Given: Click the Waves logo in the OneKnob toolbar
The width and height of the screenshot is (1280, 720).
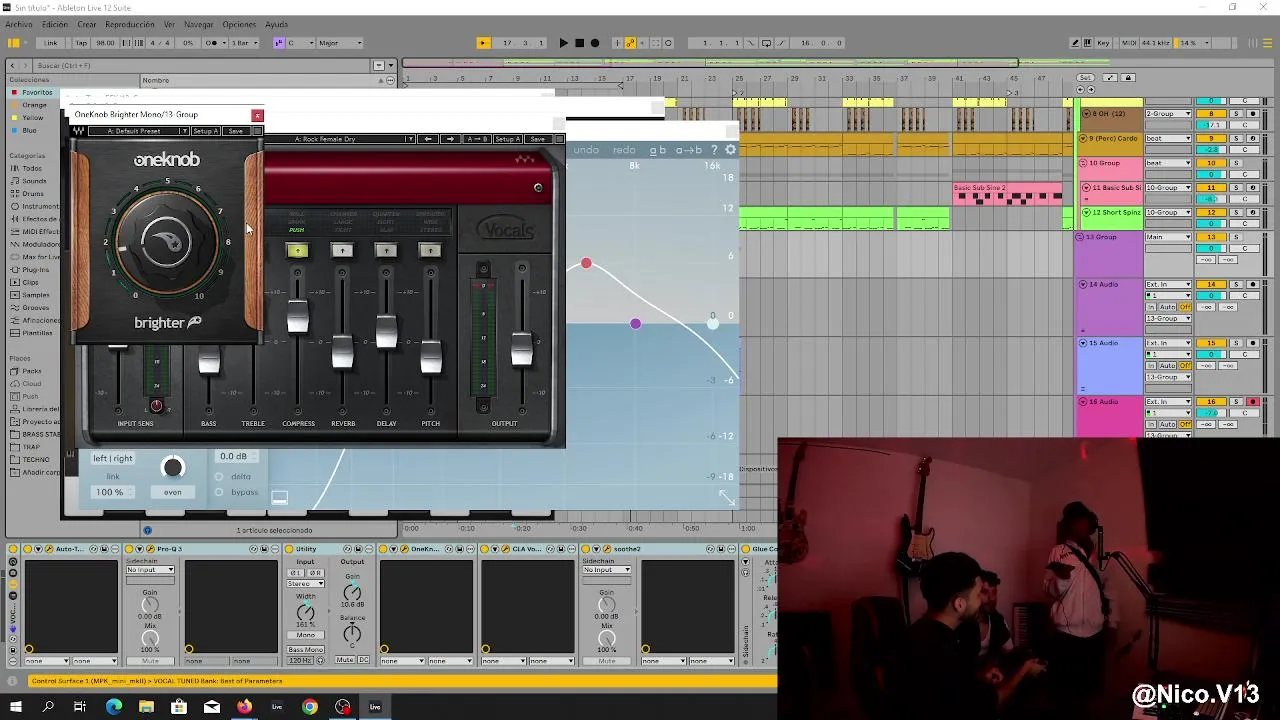Looking at the screenshot, I should coord(79,131).
